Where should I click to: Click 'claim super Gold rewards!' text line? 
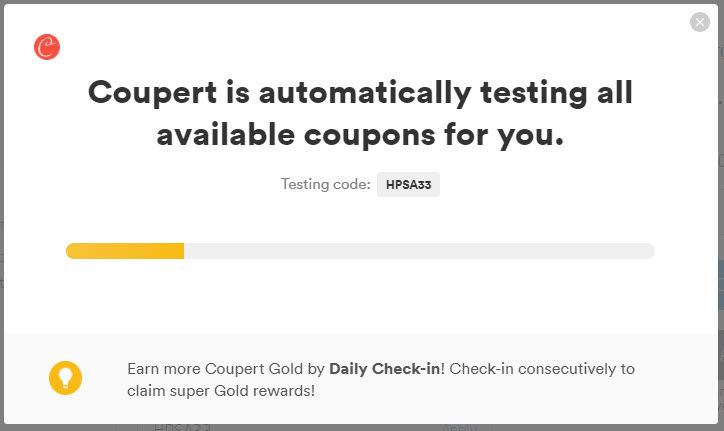tap(221, 391)
